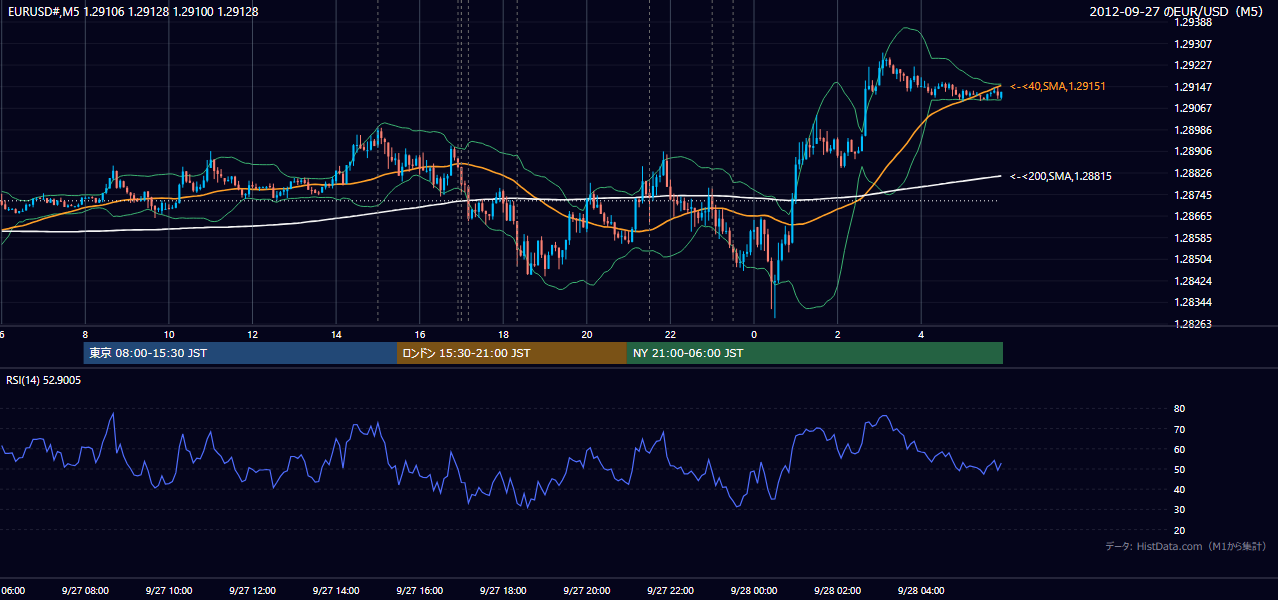The height and width of the screenshot is (600, 1278).
Task: Click the RSI 30 level label
Action: tap(1180, 510)
